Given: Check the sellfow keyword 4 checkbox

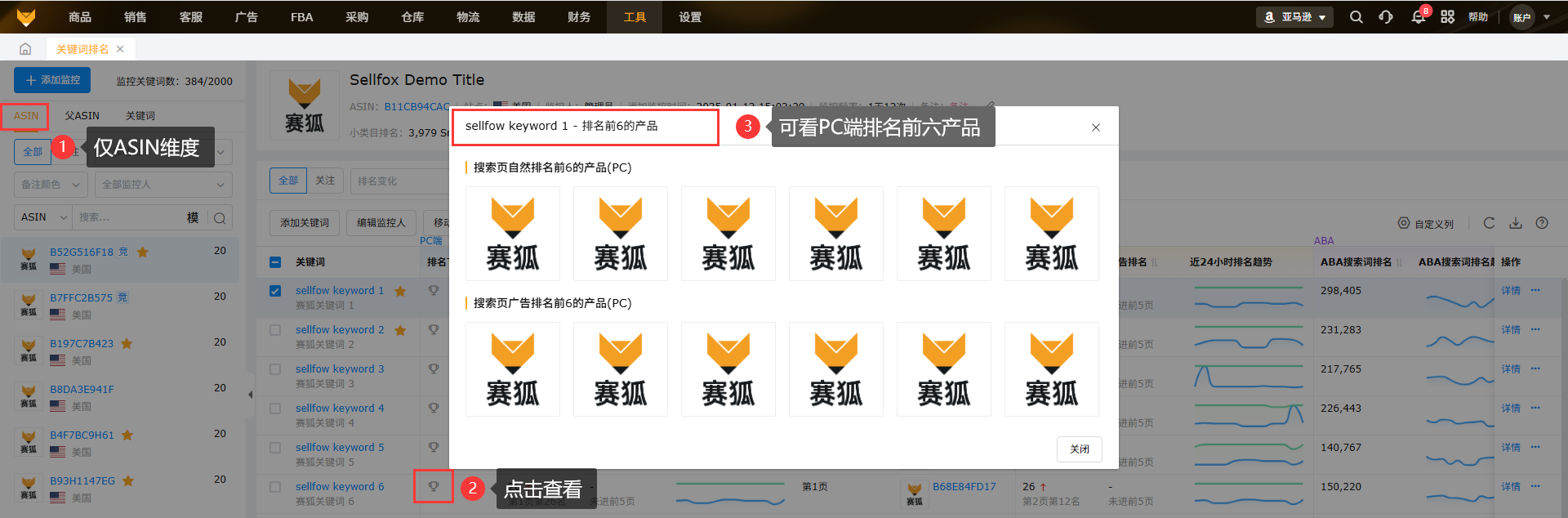Looking at the screenshot, I should (275, 409).
